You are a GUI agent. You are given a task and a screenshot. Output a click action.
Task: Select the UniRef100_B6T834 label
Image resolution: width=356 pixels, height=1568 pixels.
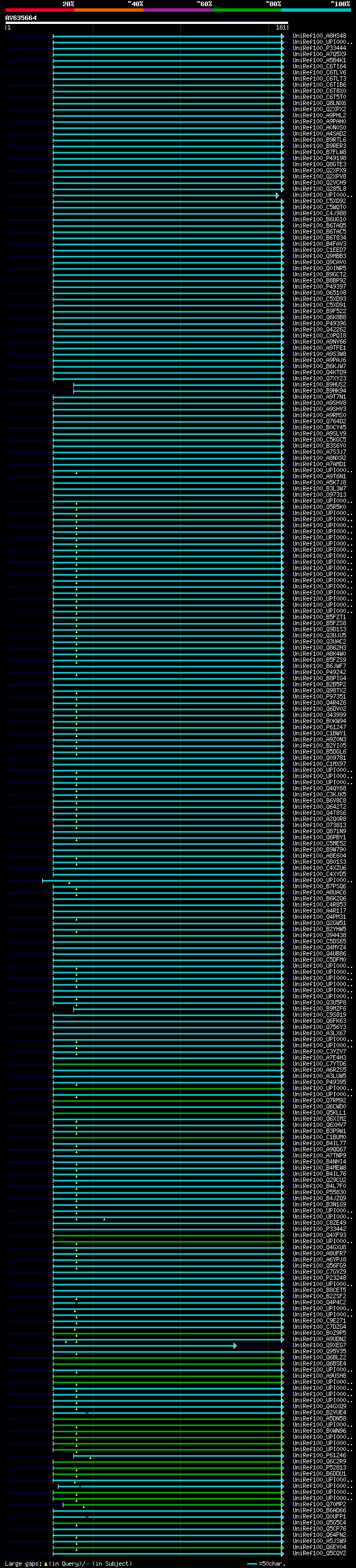tap(319, 238)
